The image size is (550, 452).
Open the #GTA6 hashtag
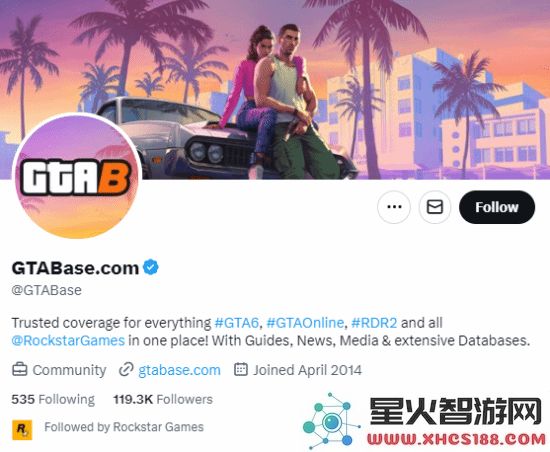236,323
